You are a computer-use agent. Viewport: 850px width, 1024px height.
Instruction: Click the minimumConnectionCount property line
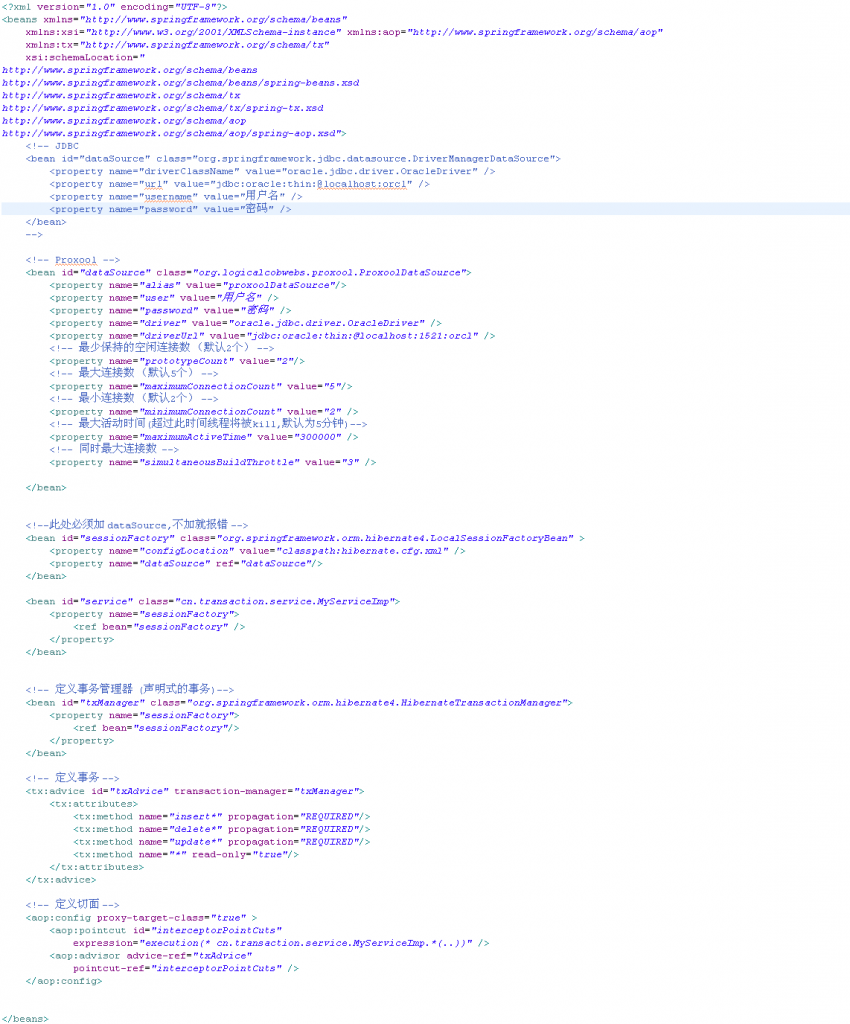pos(204,412)
